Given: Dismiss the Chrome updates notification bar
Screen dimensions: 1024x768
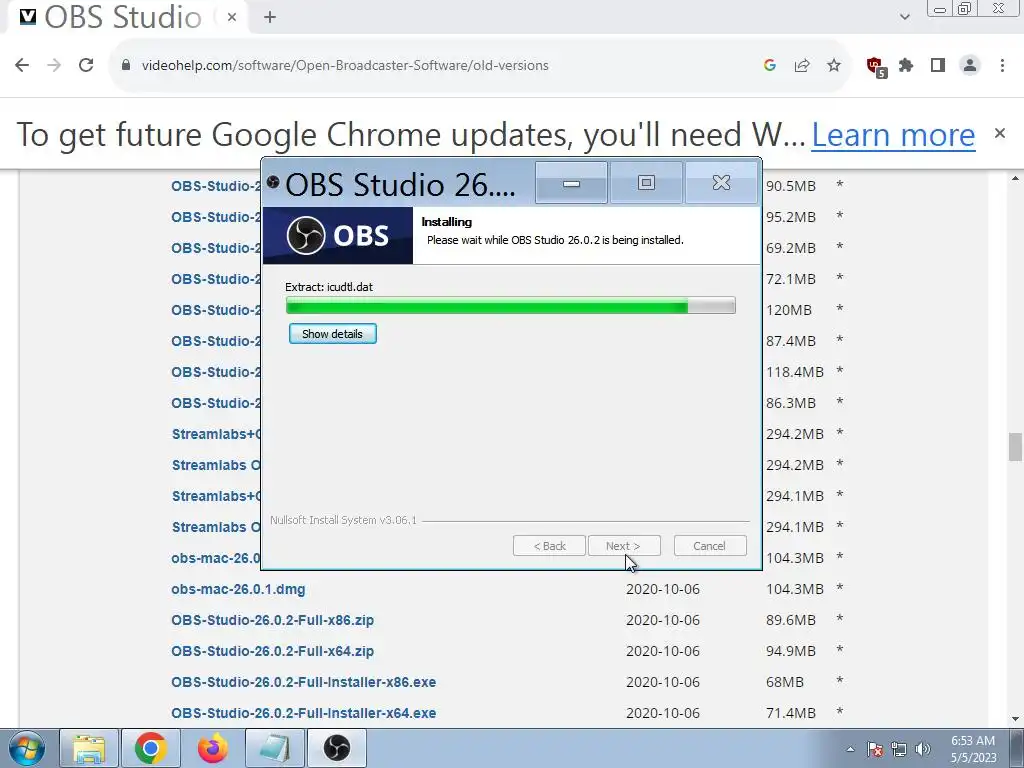Looking at the screenshot, I should [x=1000, y=133].
